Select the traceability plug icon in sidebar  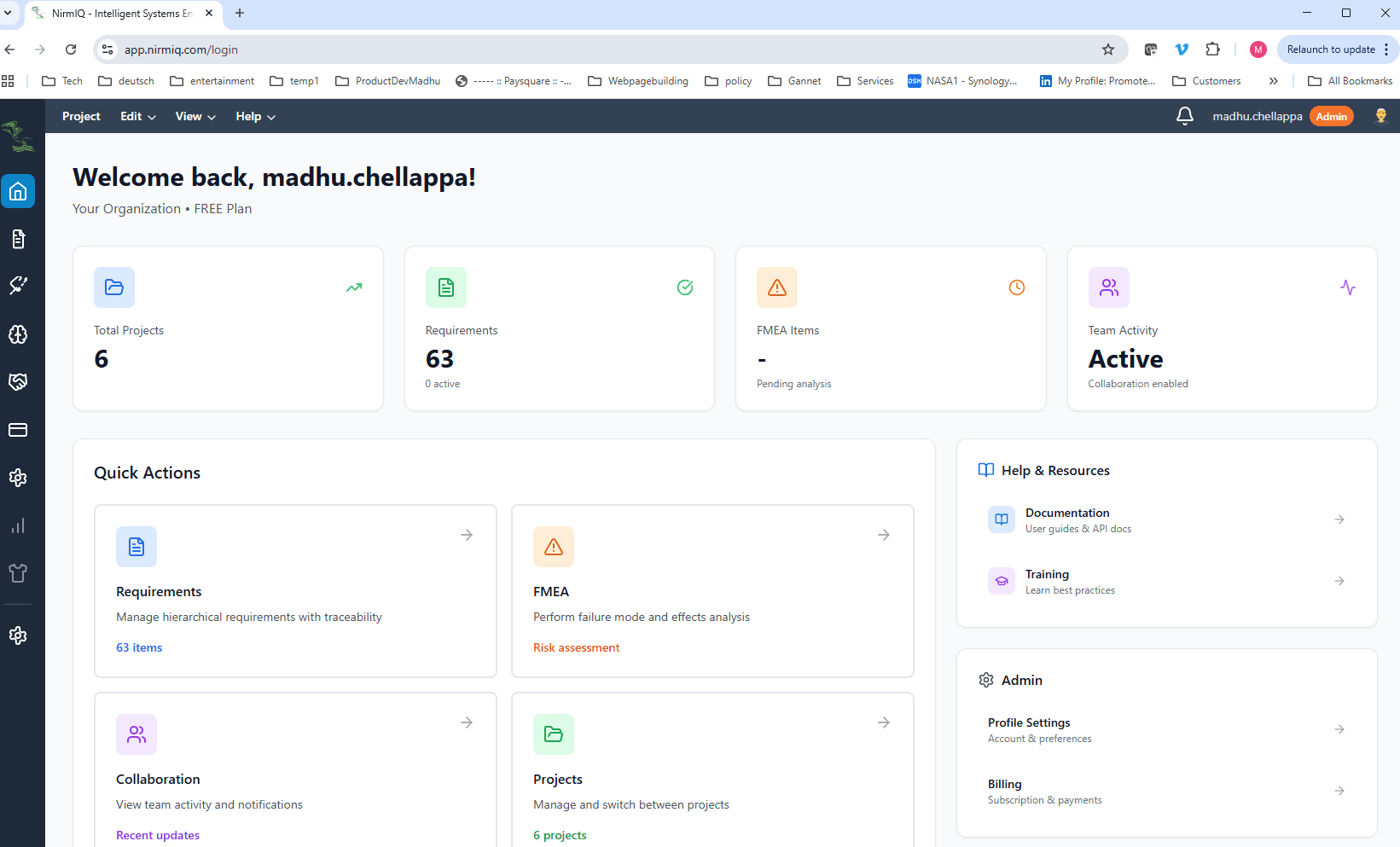(x=18, y=285)
